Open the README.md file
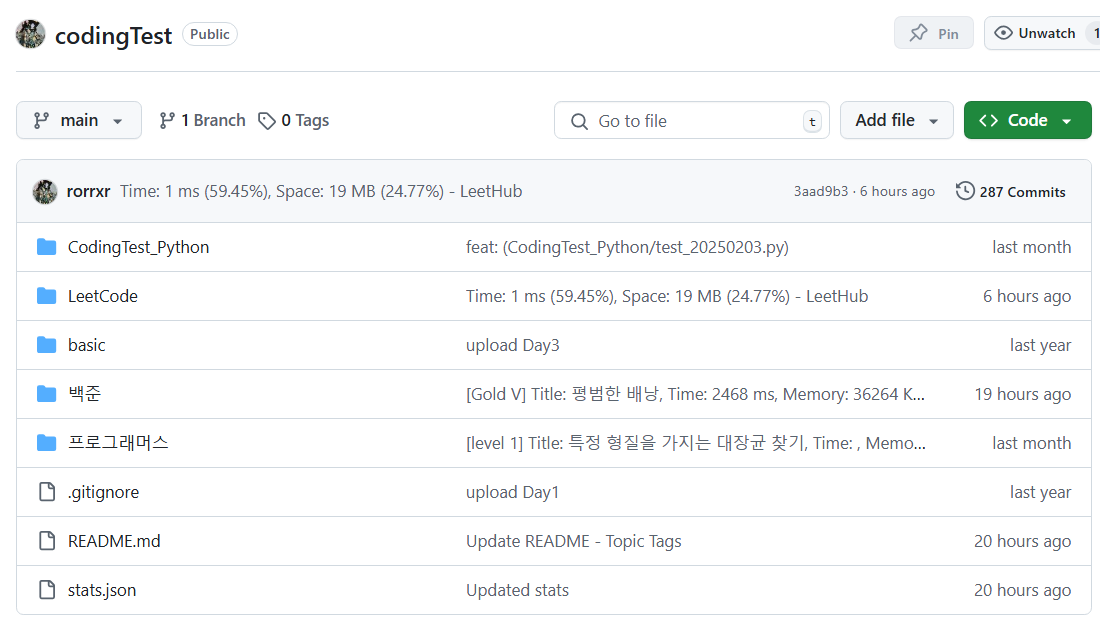This screenshot has width=1100, height=628. [x=114, y=542]
